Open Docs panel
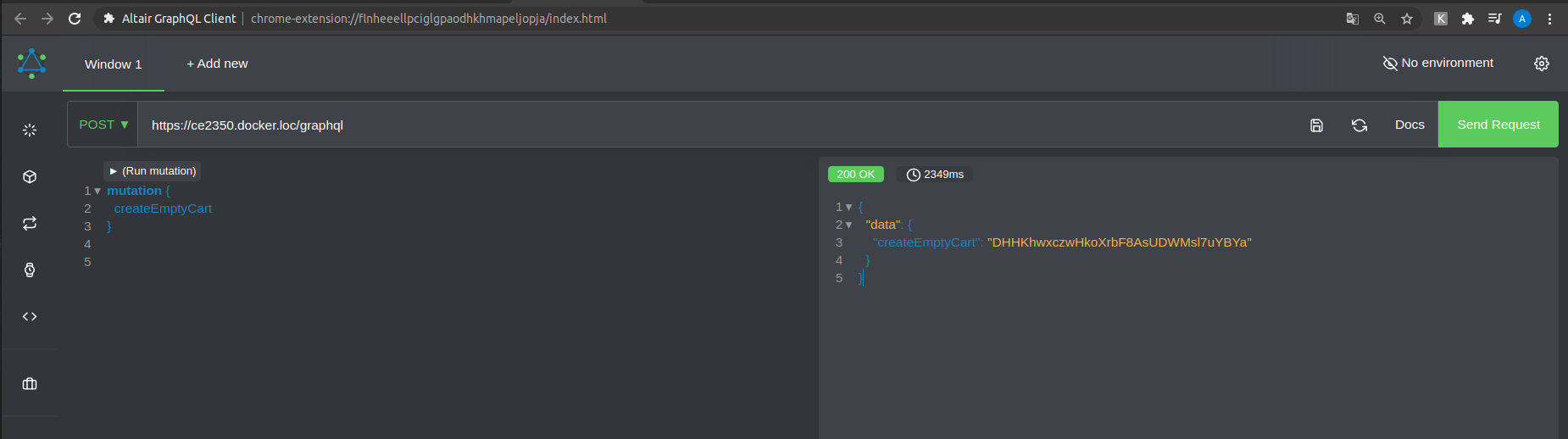Screen dimensions: 1568x439 [1410, 125]
